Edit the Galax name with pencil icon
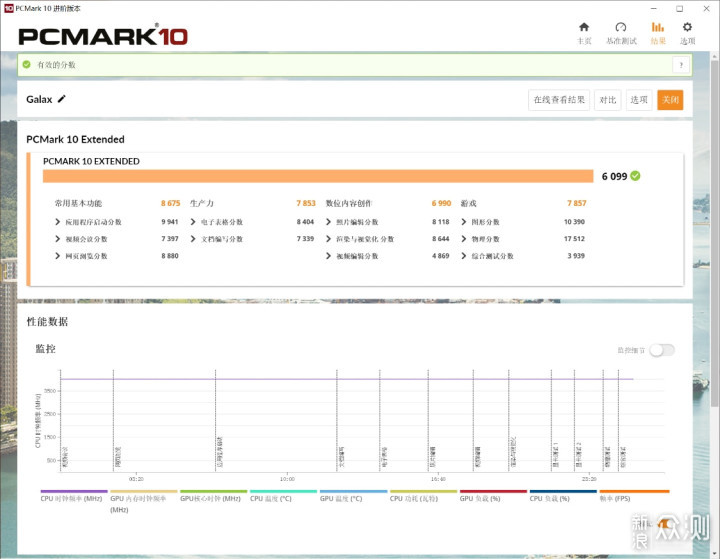720x559 pixels. [x=62, y=99]
